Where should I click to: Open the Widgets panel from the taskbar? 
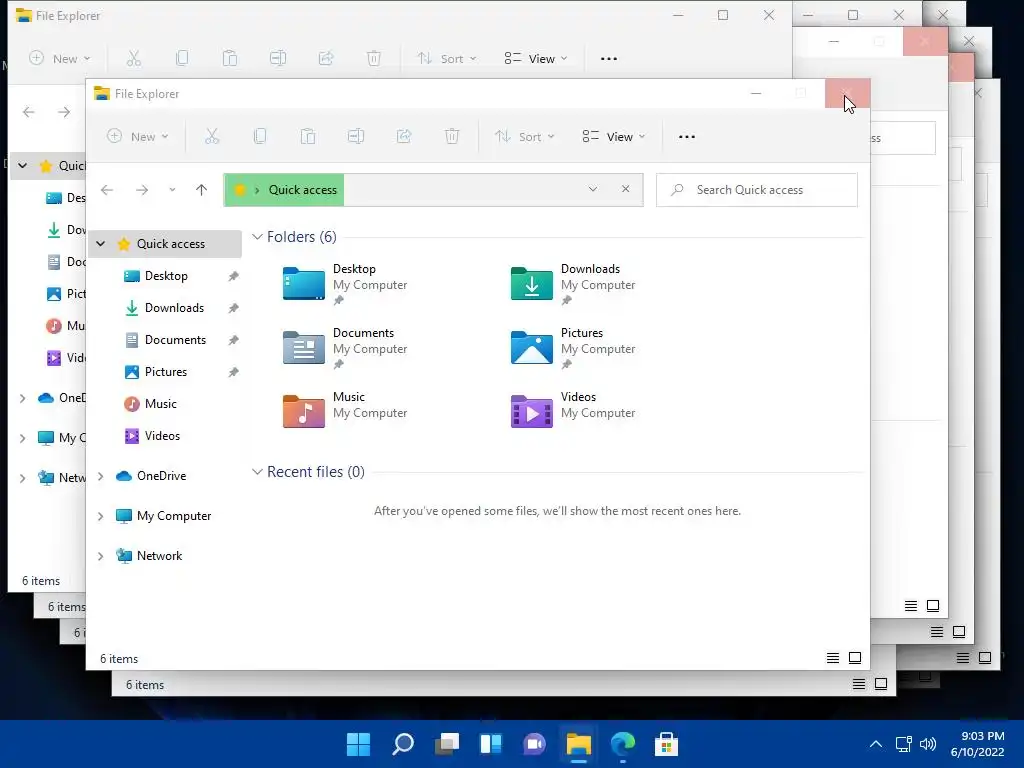pos(490,744)
